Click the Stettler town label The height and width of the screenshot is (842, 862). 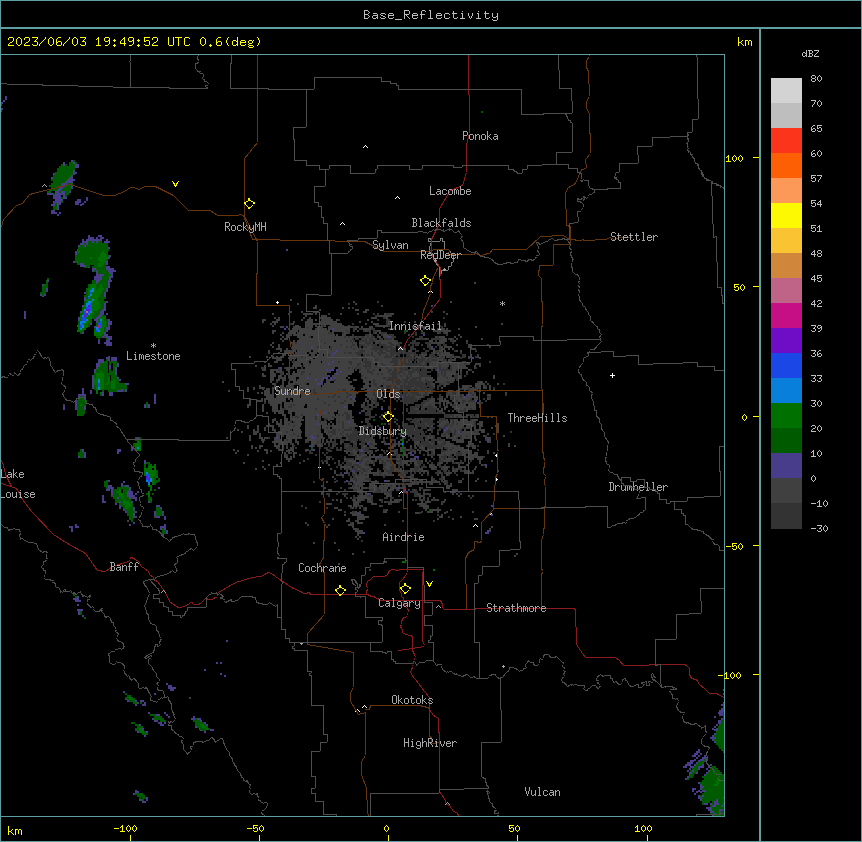(x=634, y=237)
